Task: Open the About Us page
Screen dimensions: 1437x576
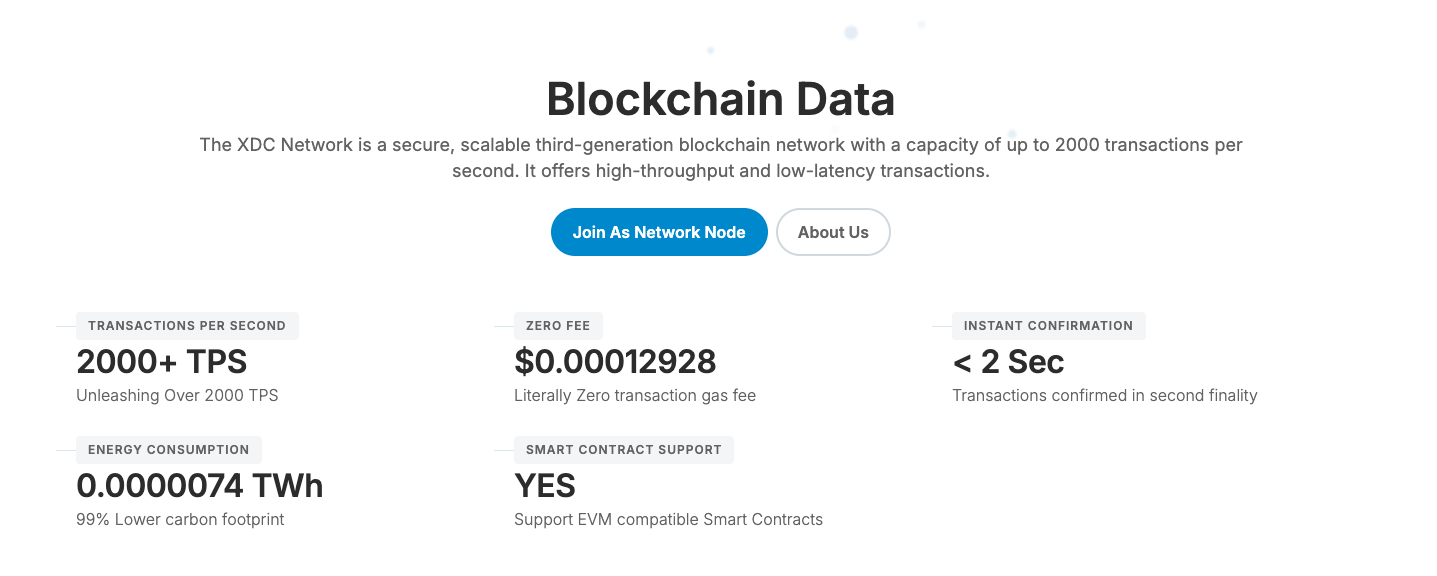Action: [x=833, y=232]
